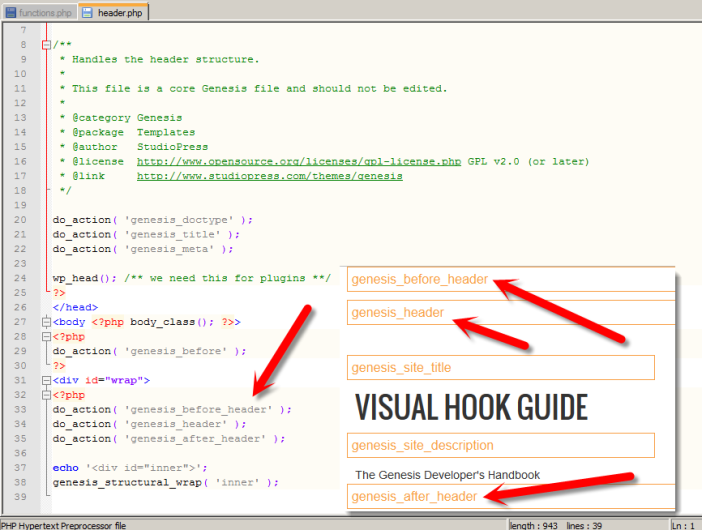
Task: Collapse the comment block at line 8
Action: coord(46,44)
